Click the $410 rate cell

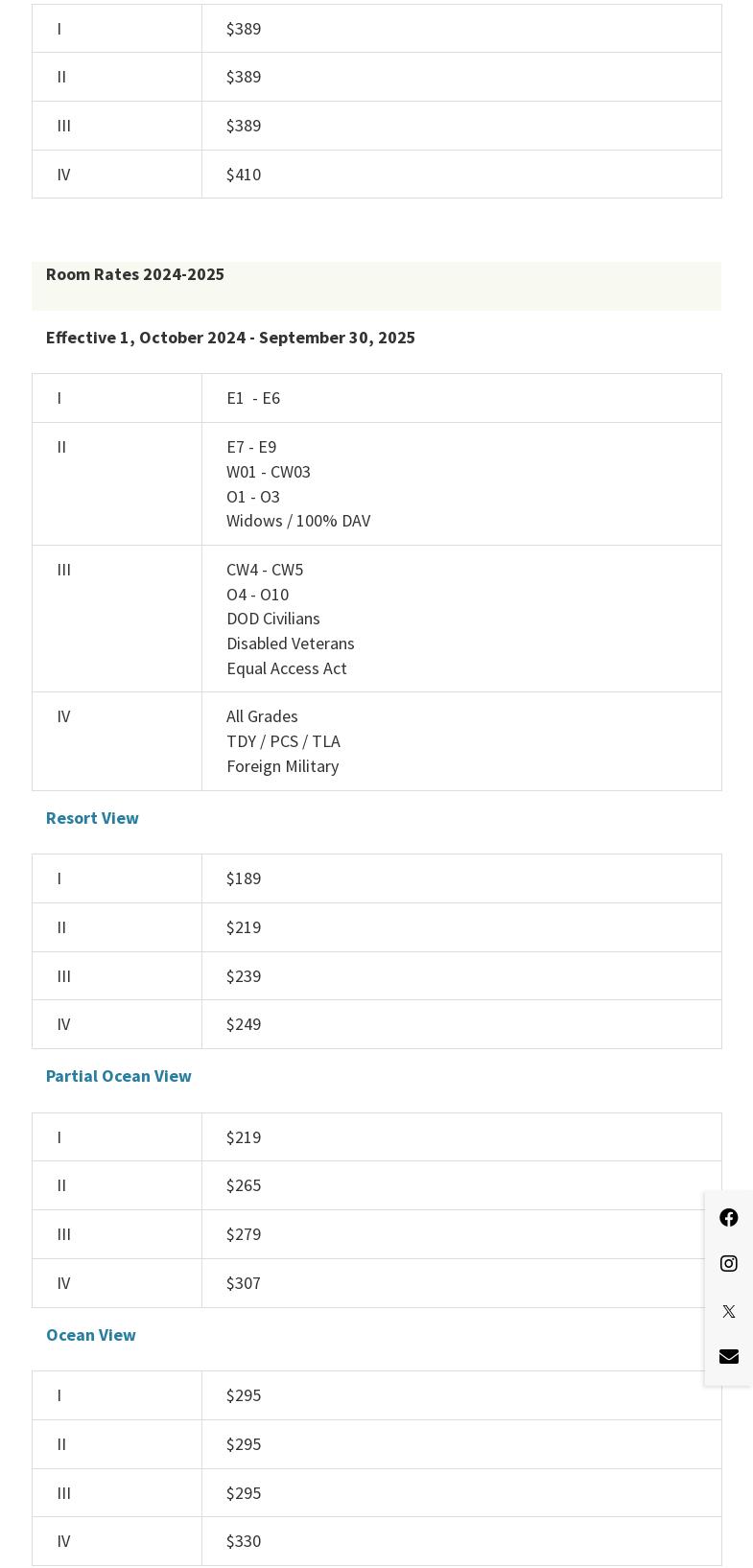click(244, 175)
